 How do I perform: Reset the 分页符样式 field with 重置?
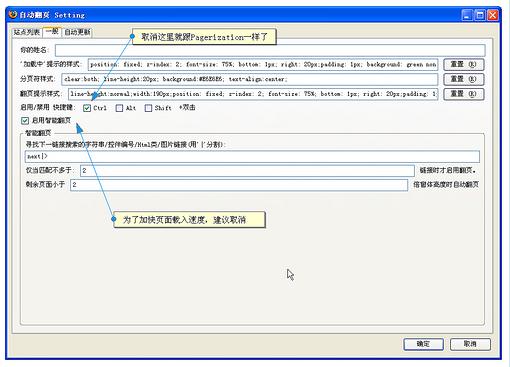pos(464,79)
